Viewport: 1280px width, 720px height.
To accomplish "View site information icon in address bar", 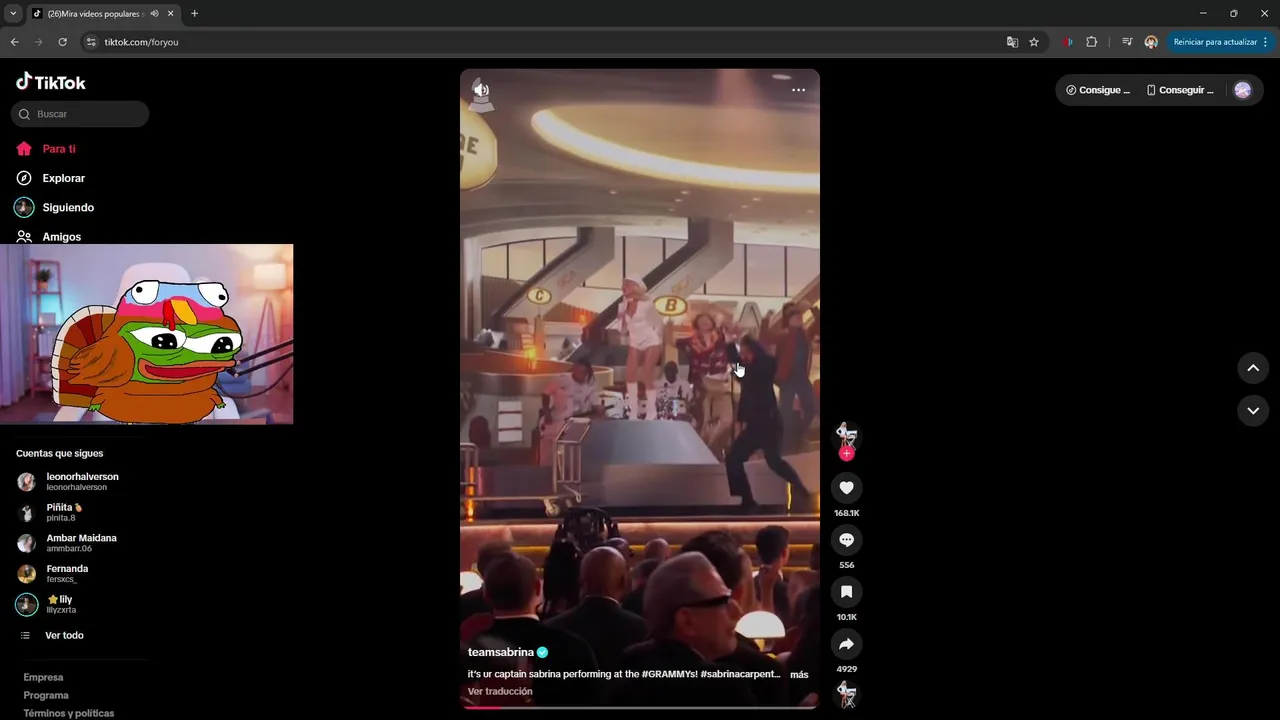I will tap(91, 42).
